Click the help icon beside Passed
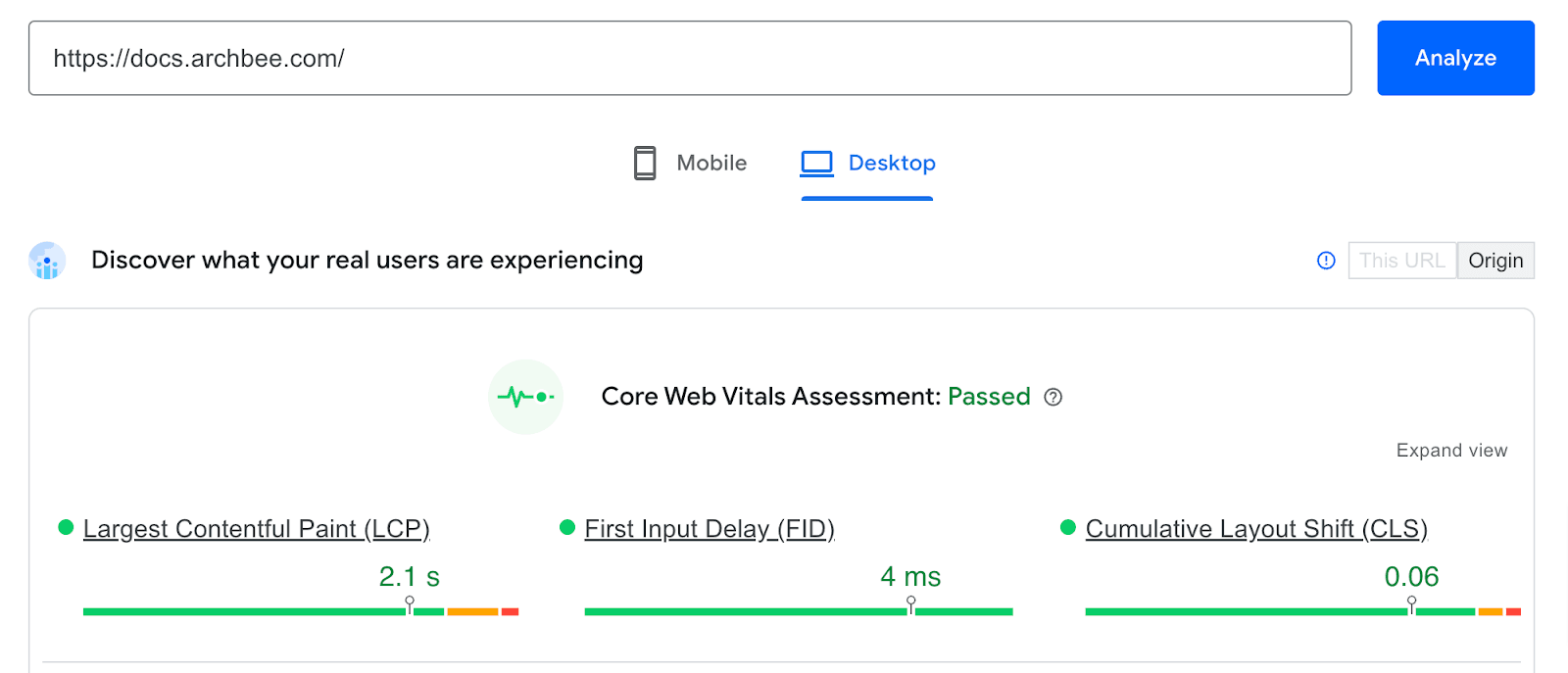The height and width of the screenshot is (673, 1568). pos(1053,397)
